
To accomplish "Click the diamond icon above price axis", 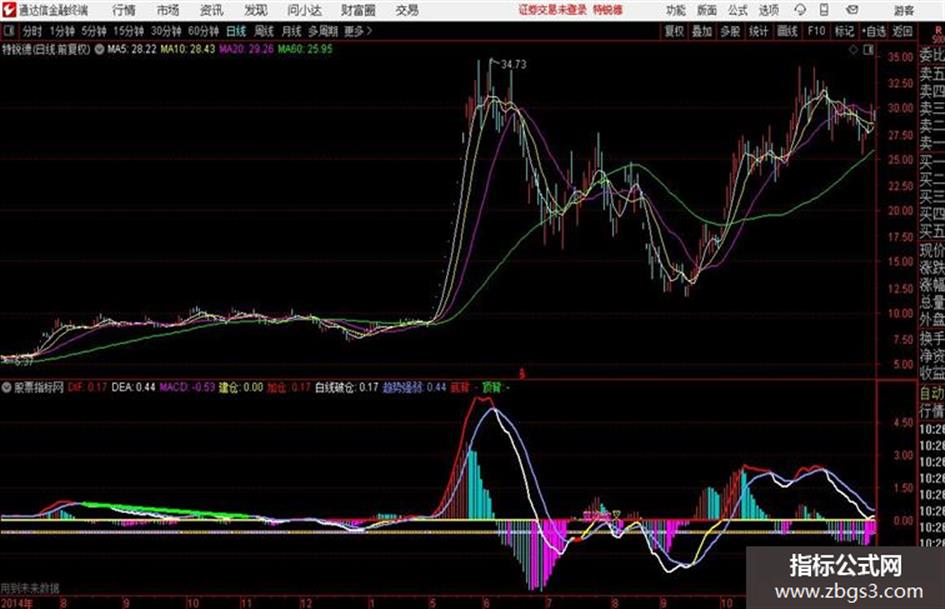I will (853, 51).
